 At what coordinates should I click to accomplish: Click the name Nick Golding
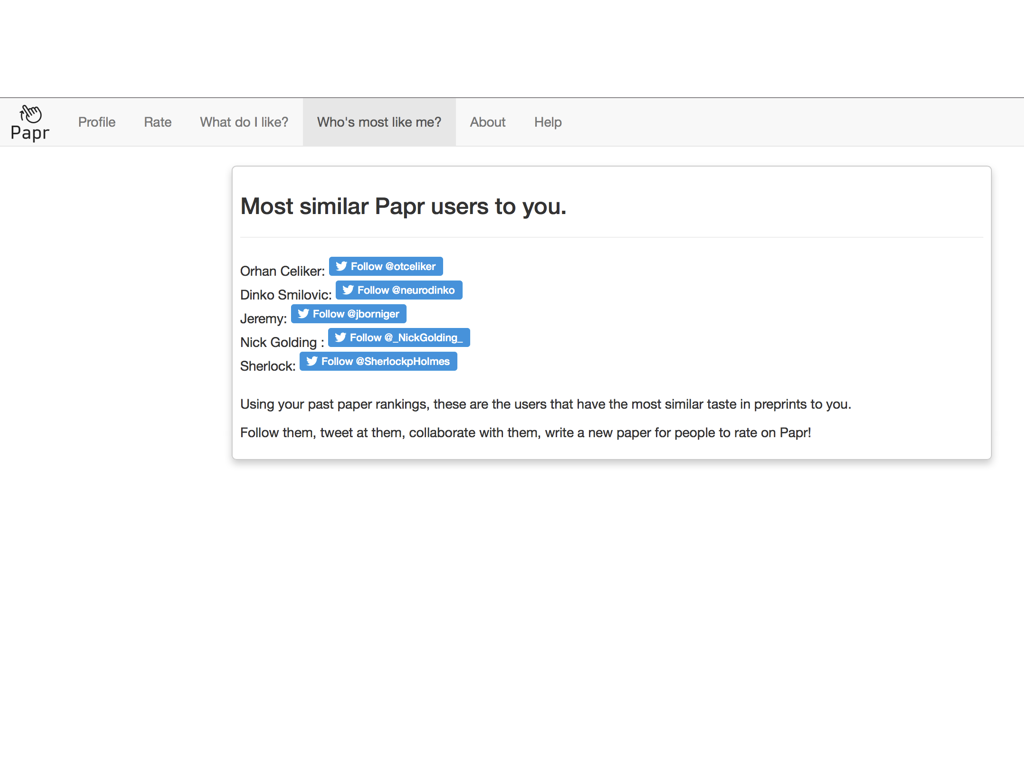point(278,342)
